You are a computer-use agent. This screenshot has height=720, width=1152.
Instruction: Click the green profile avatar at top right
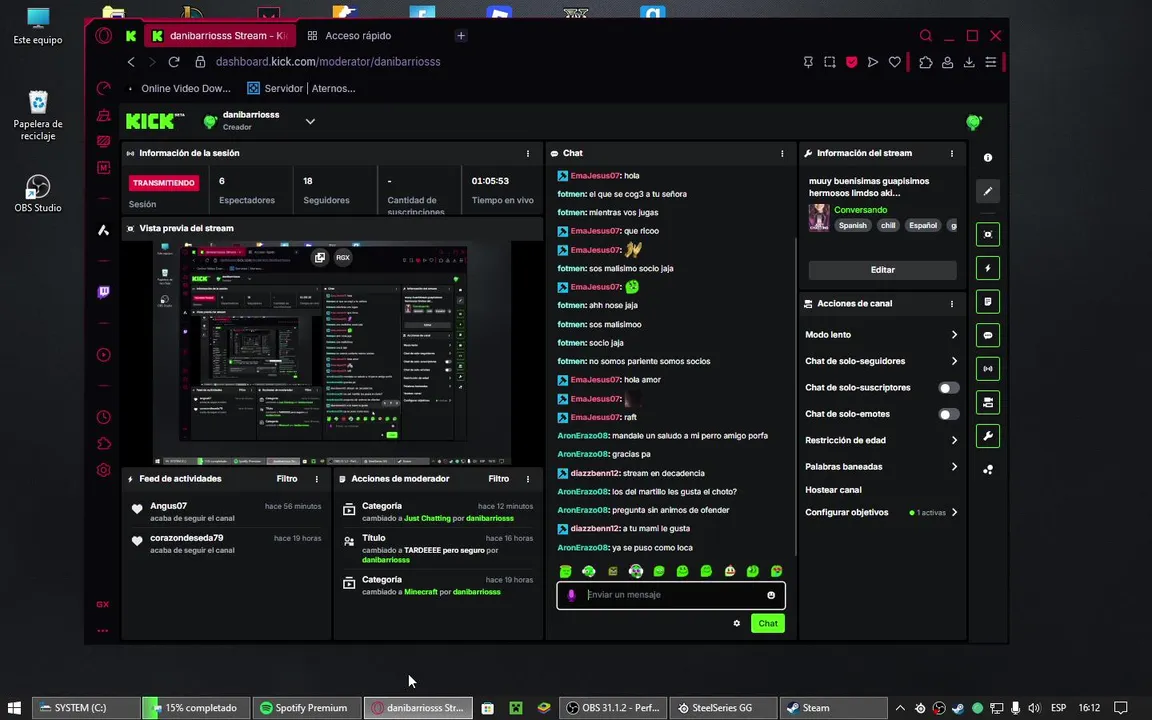[x=973, y=122]
